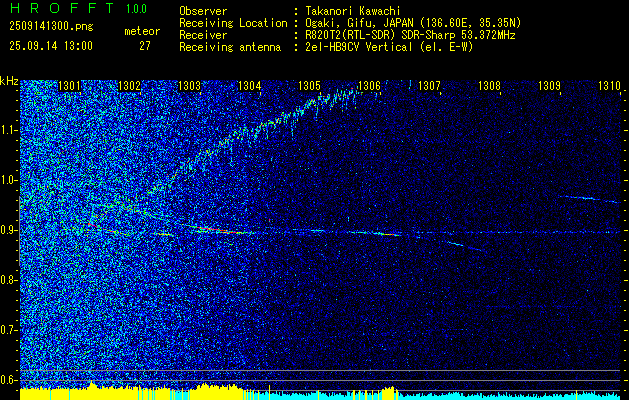Click the 1303 time marker
This screenshot has height=400, width=629.
pyautogui.click(x=189, y=86)
